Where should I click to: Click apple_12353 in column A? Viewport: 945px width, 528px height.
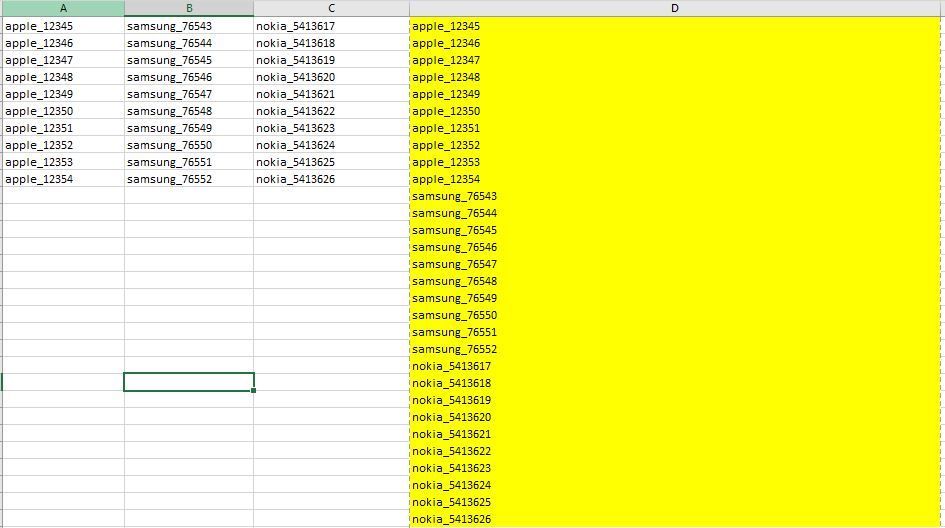63,162
